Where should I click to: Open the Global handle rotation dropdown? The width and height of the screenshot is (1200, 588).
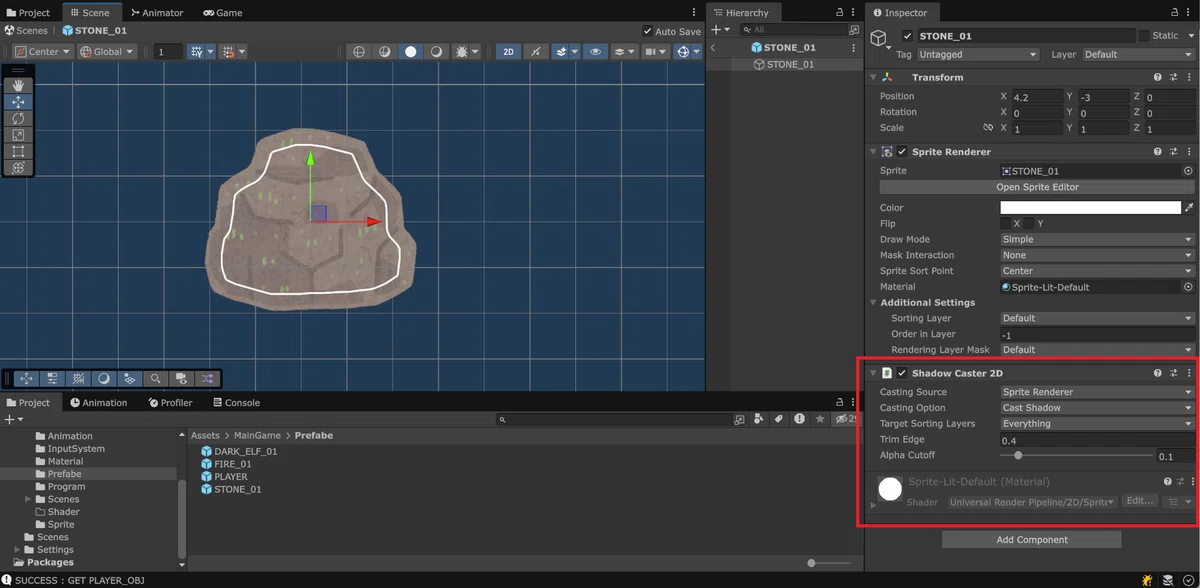pos(105,52)
